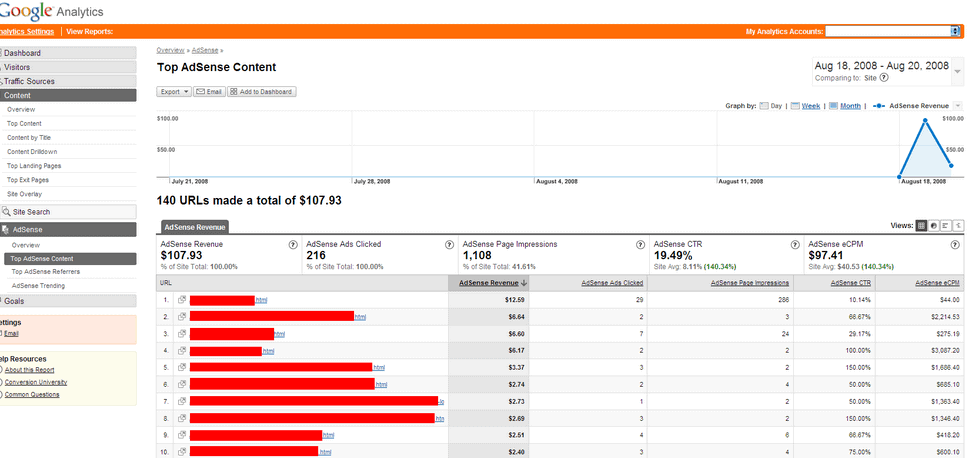
Task: Expand the Visitors sidebar section
Action: (x=68, y=67)
